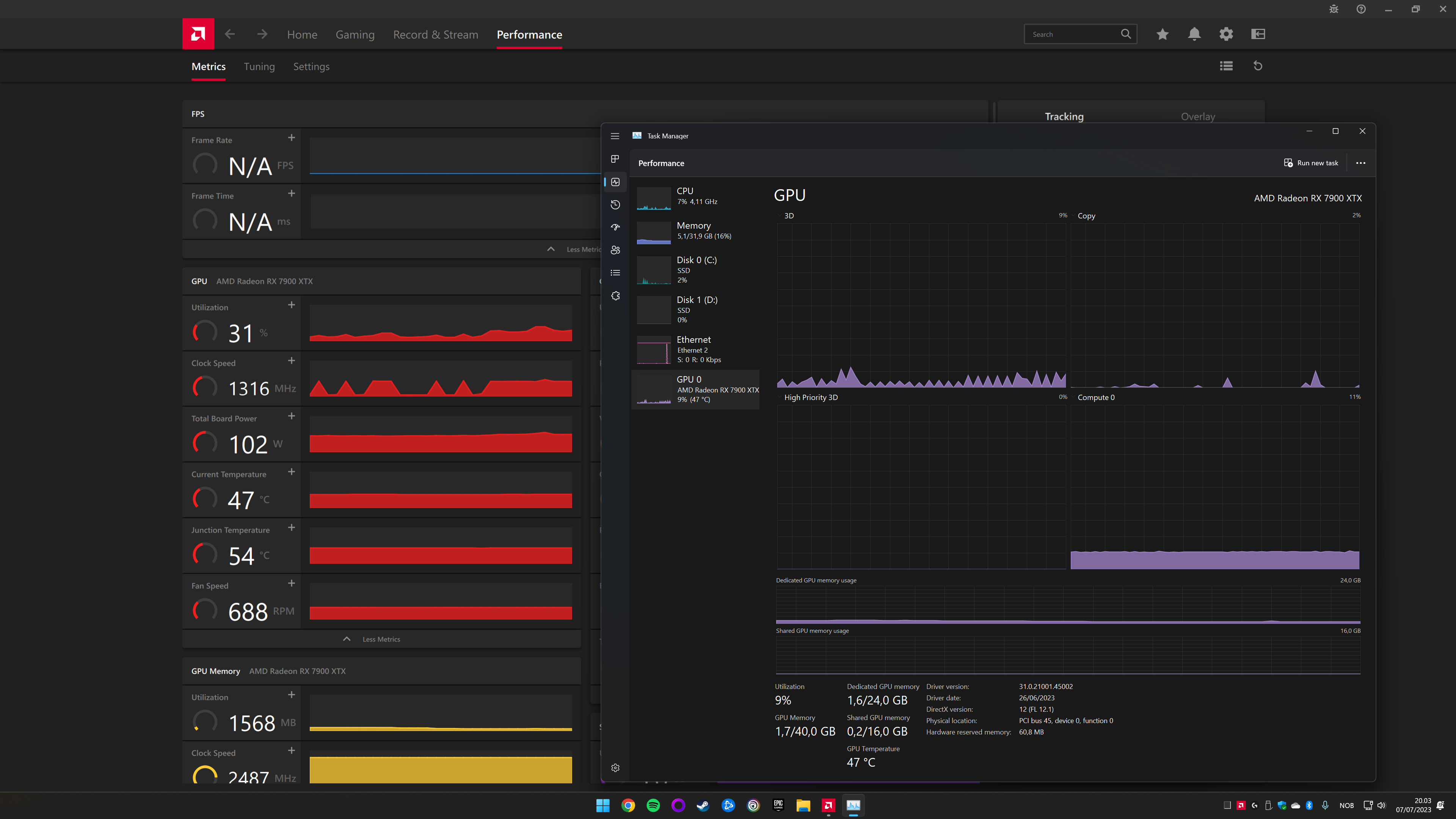Image resolution: width=1456 pixels, height=819 pixels.
Task: Select Disk 1 (D:) performance item
Action: pos(696,310)
